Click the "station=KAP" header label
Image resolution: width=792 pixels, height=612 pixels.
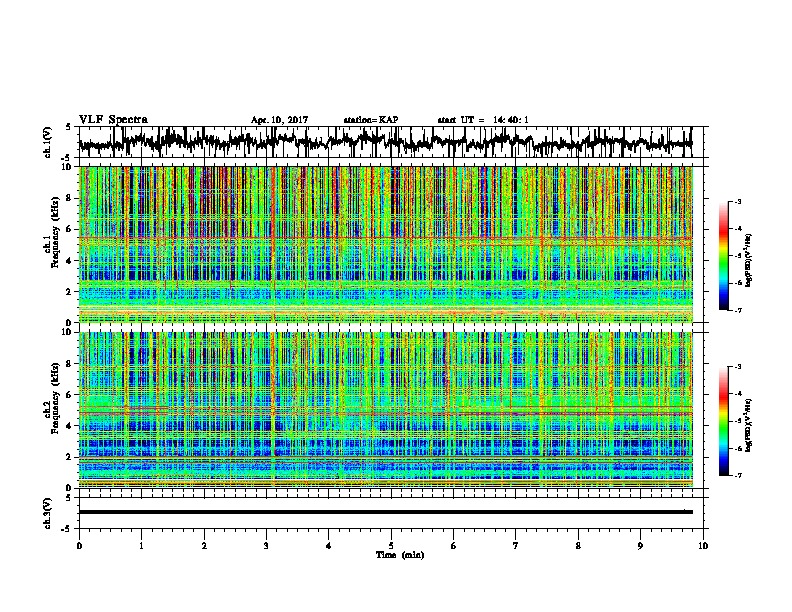pos(371,120)
